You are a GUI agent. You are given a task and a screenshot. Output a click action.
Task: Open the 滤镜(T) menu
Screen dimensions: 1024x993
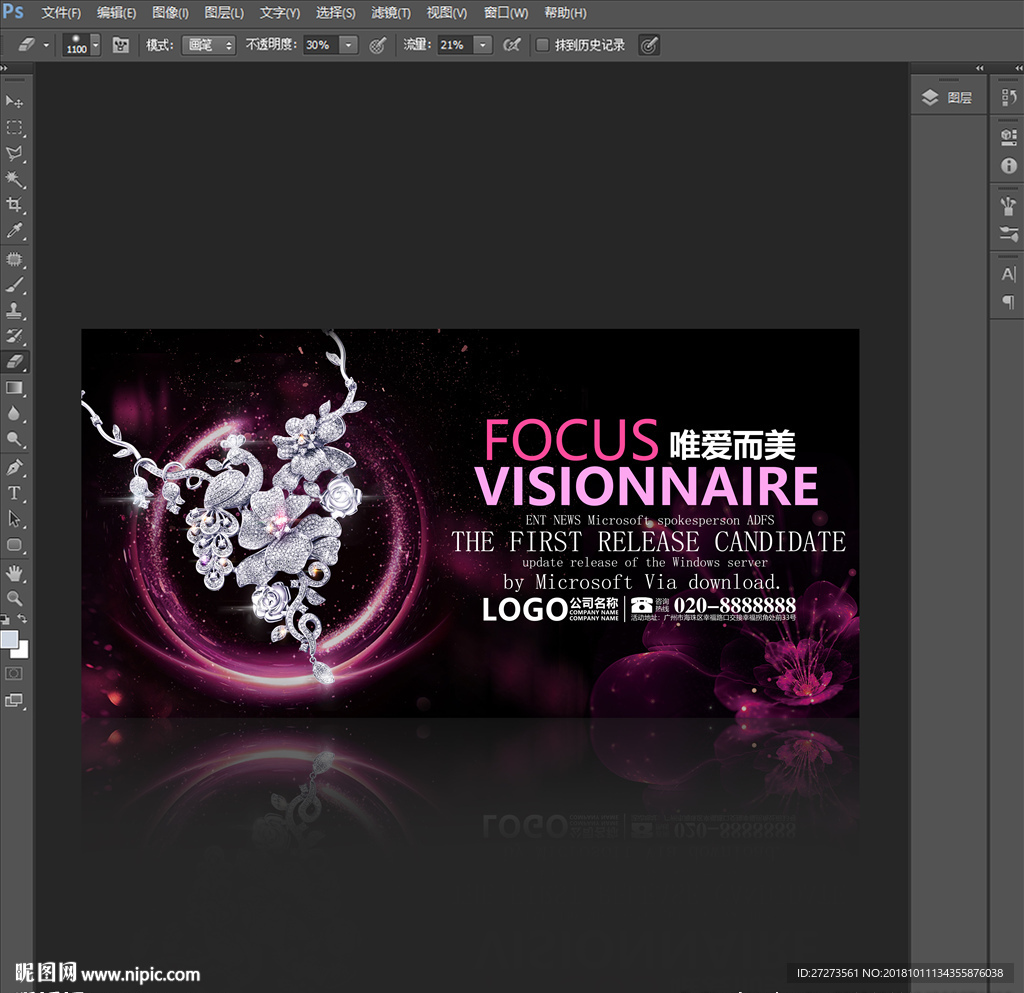pyautogui.click(x=391, y=13)
